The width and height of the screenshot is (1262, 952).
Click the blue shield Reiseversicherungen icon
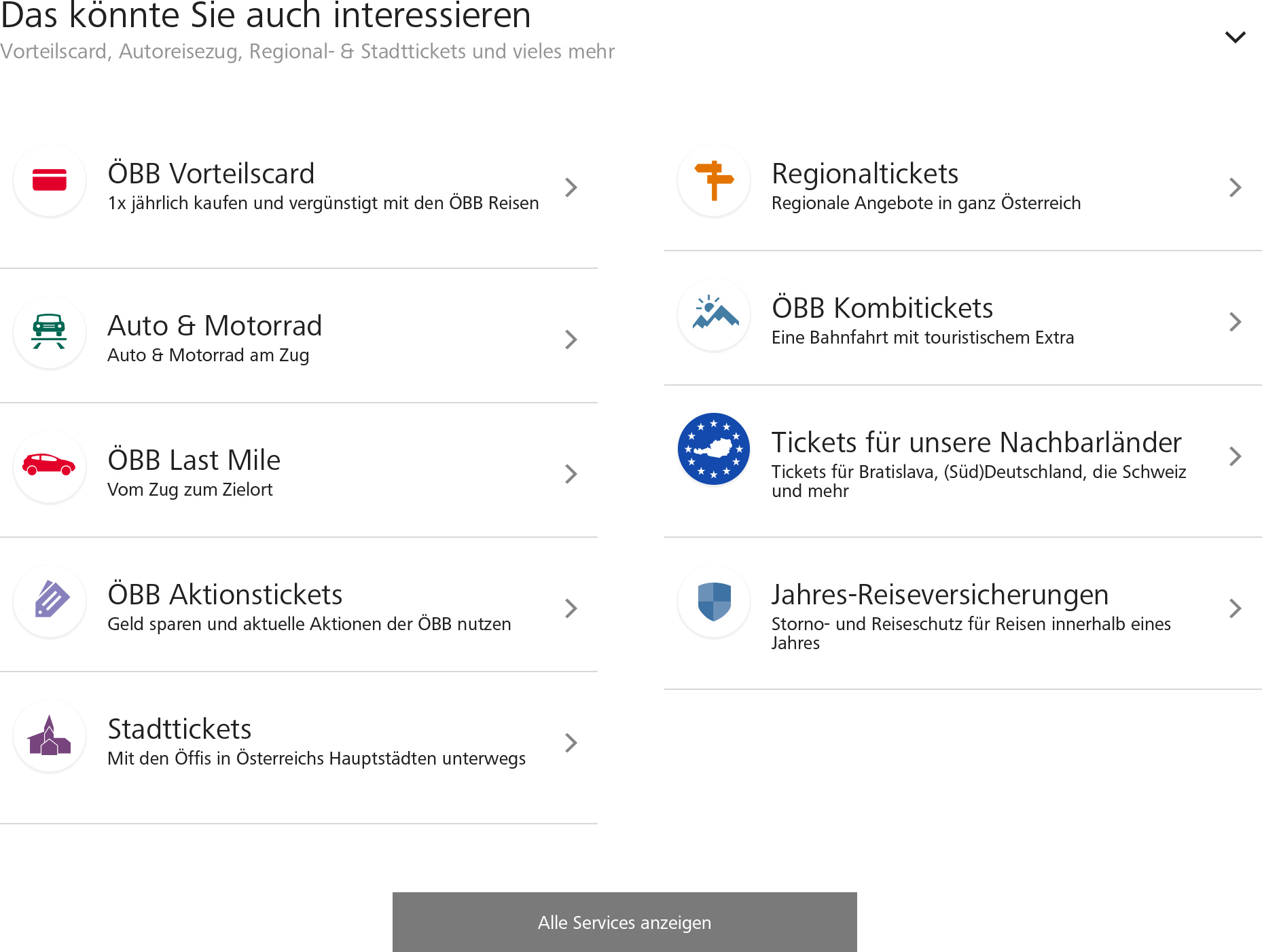714,602
